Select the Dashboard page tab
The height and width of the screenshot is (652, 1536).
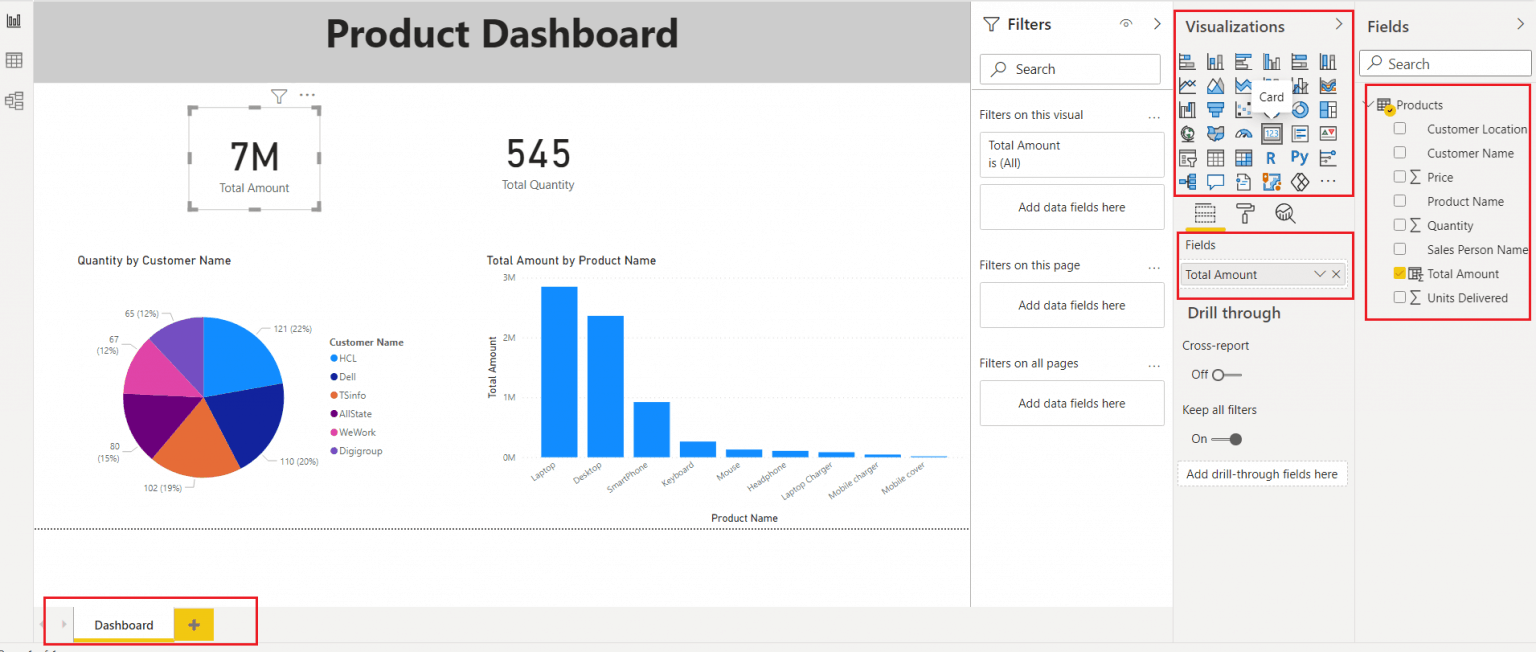point(123,624)
